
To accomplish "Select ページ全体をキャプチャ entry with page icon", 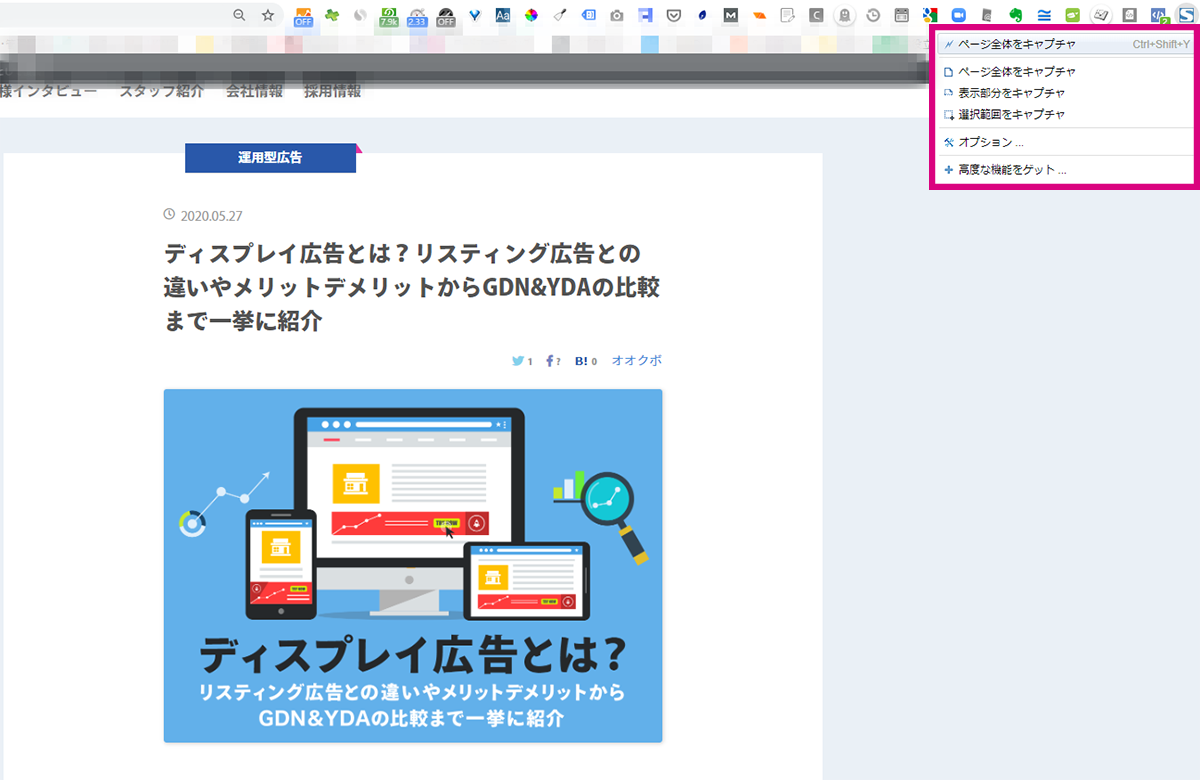I will [1065, 72].
